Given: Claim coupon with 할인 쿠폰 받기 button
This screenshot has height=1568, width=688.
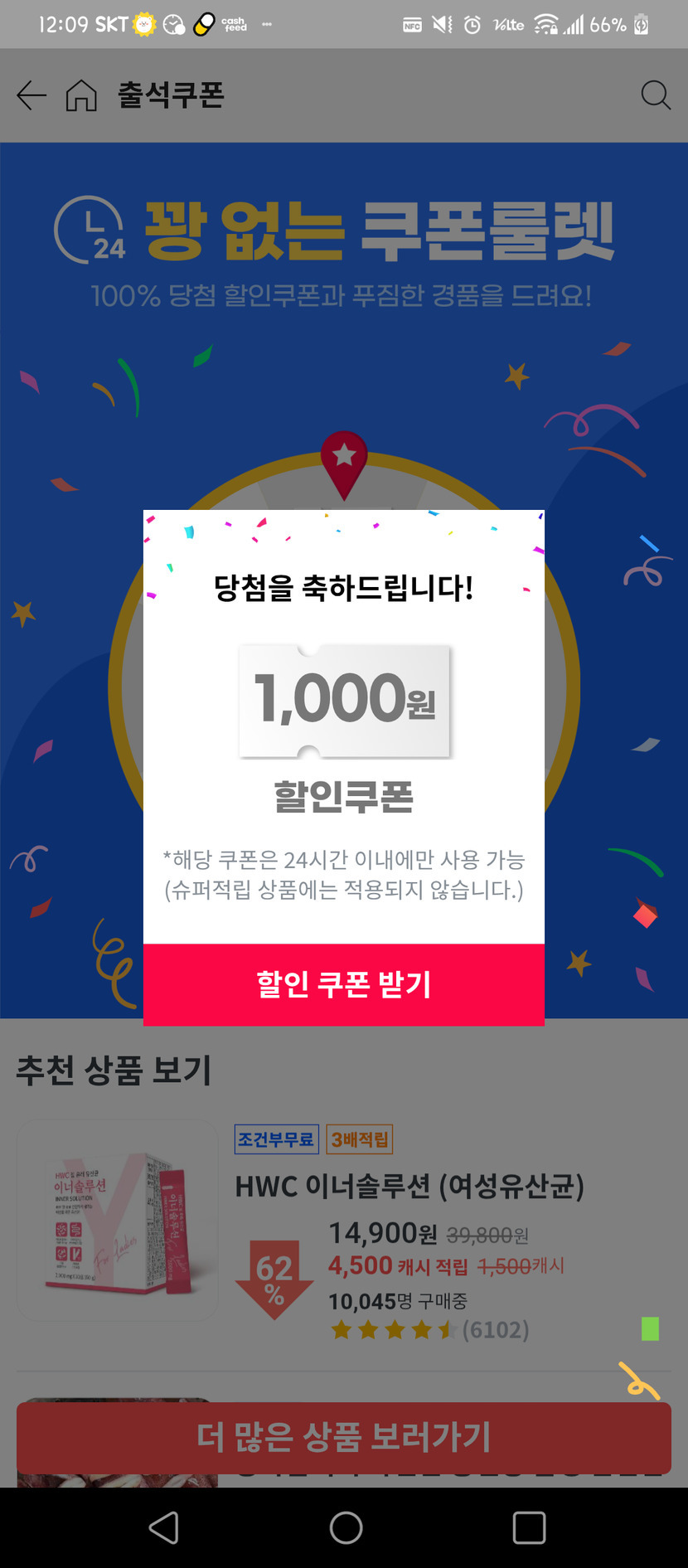Looking at the screenshot, I should tap(344, 984).
